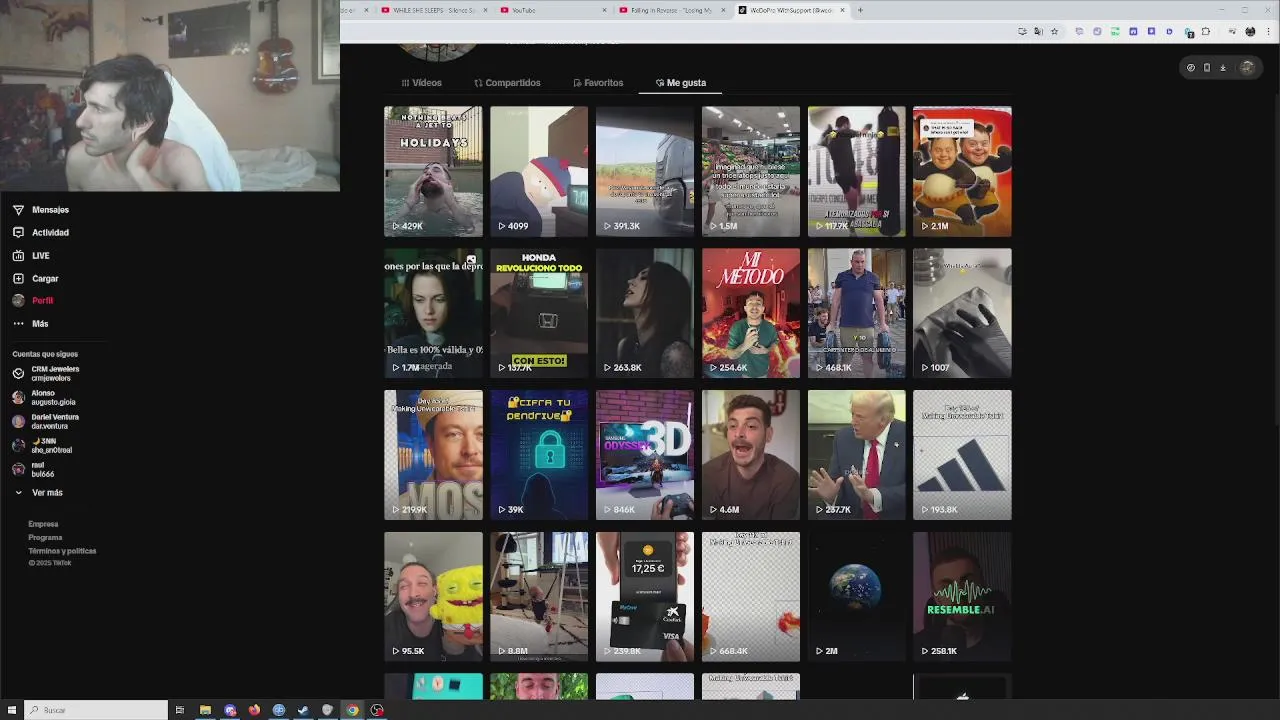Image resolution: width=1280 pixels, height=720 pixels.
Task: Open the video with 1.5M views
Action: 751,171
